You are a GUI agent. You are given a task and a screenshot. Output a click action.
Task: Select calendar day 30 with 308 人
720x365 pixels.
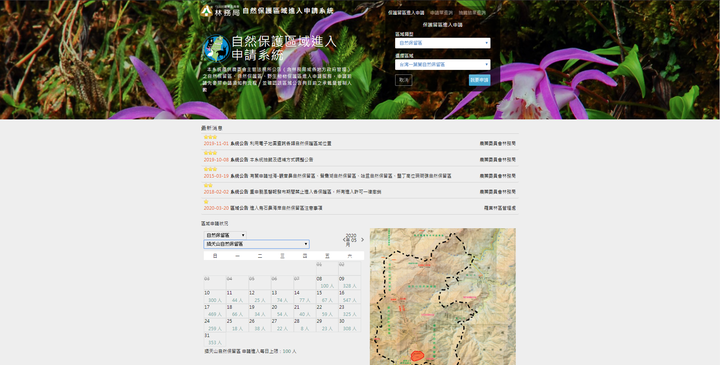coord(349,325)
